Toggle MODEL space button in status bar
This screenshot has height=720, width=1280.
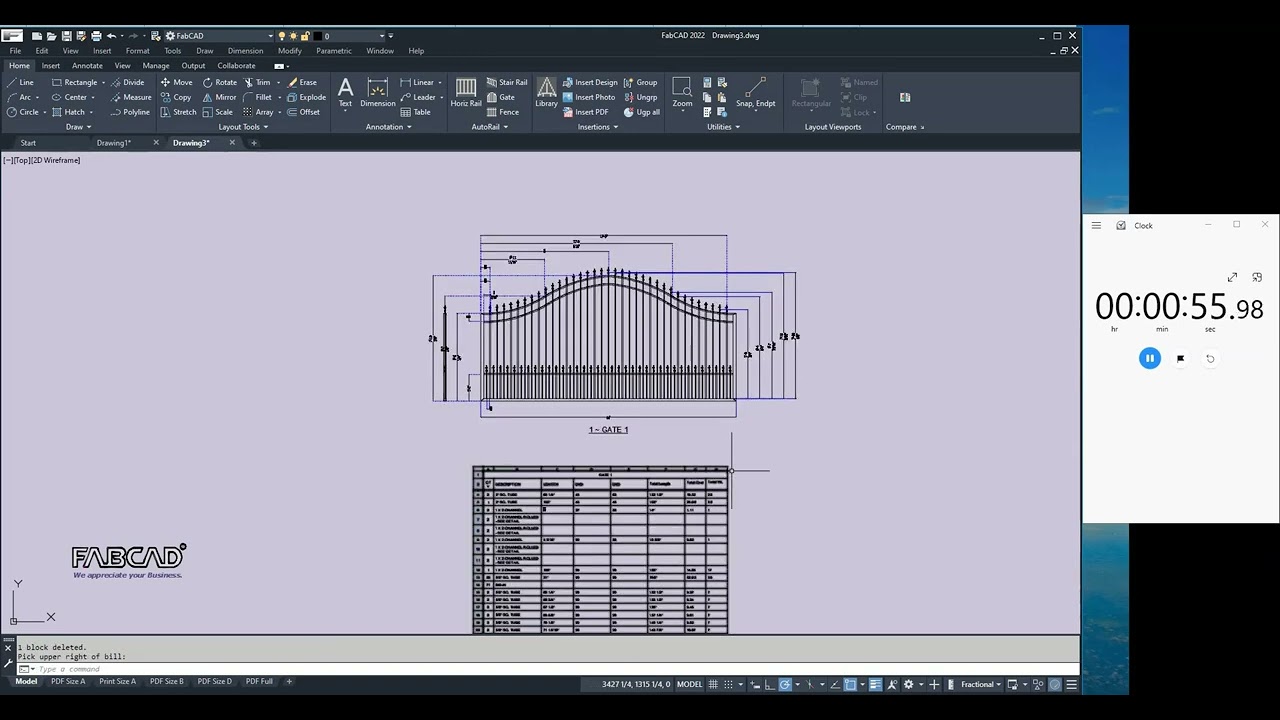[x=690, y=684]
